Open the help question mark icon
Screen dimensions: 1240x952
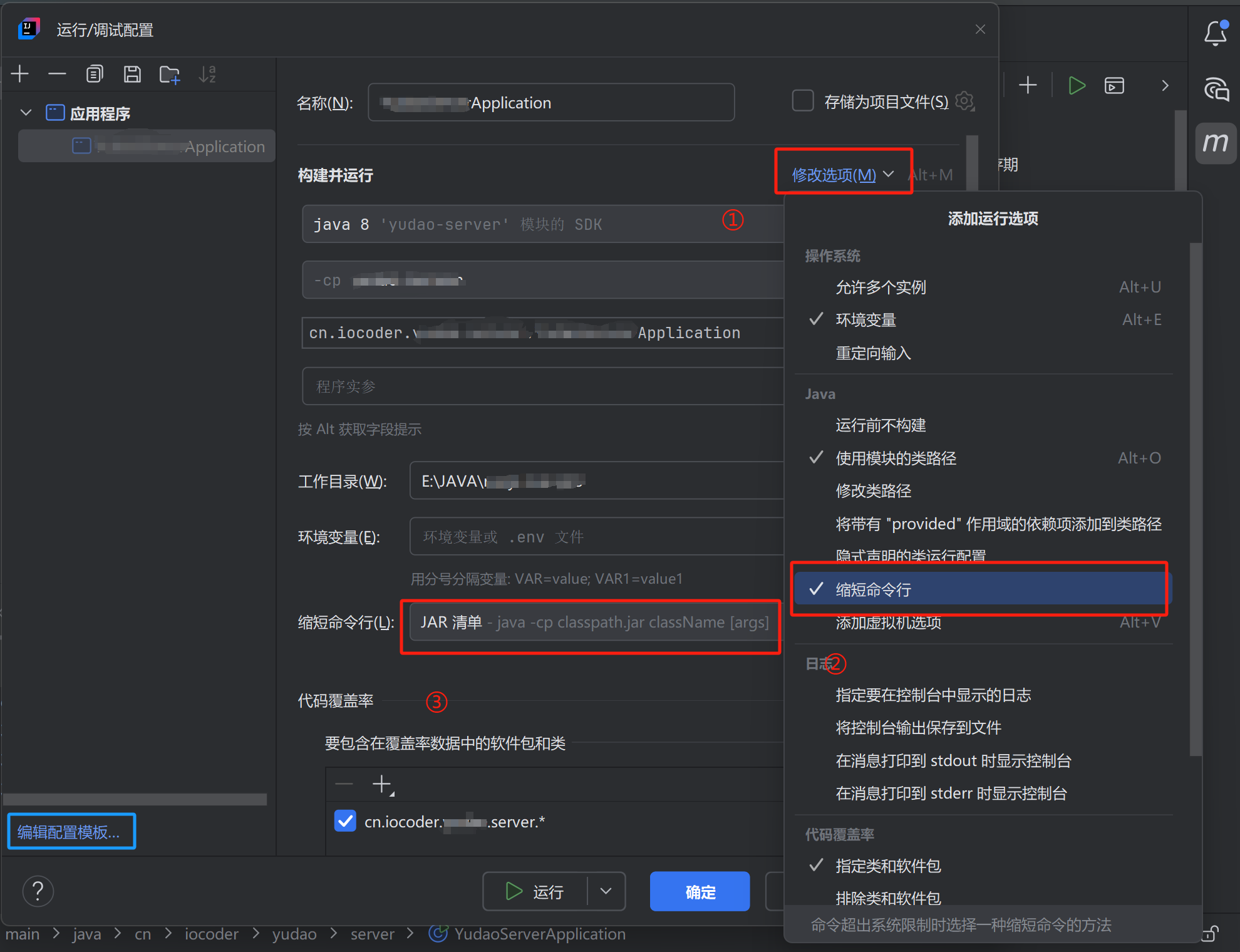click(x=38, y=891)
